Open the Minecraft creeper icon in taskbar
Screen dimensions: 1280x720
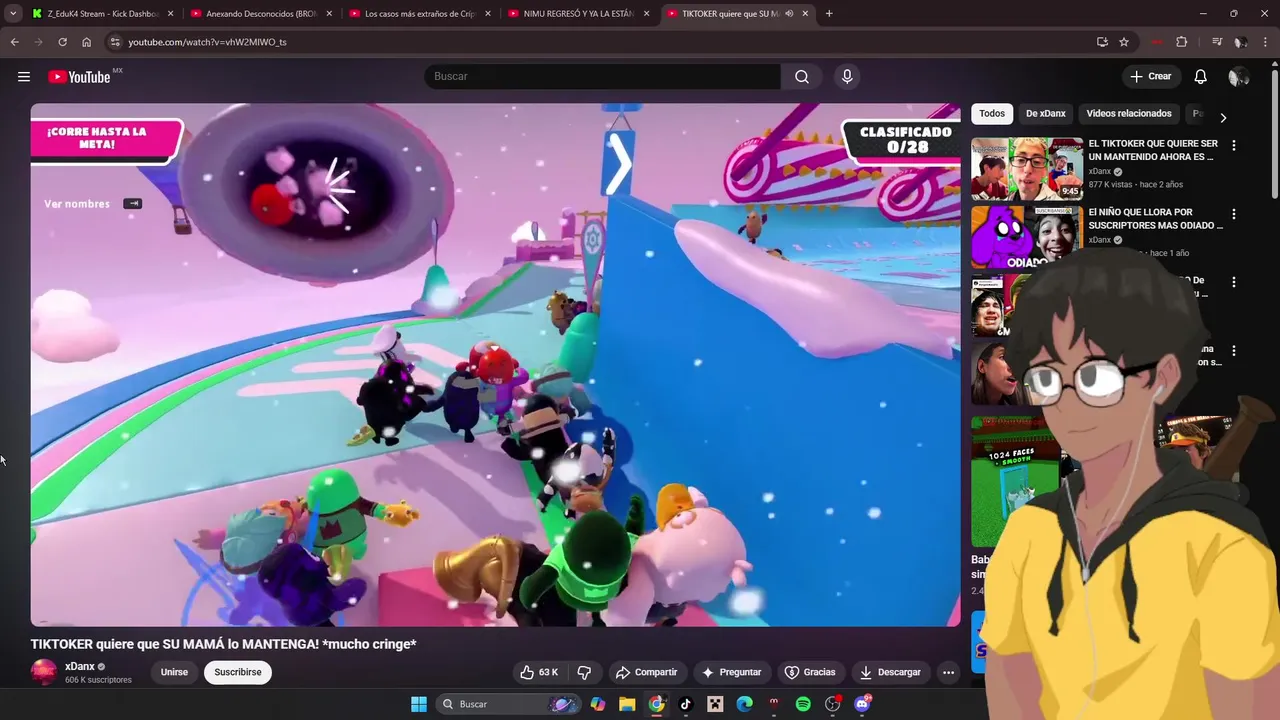715,704
